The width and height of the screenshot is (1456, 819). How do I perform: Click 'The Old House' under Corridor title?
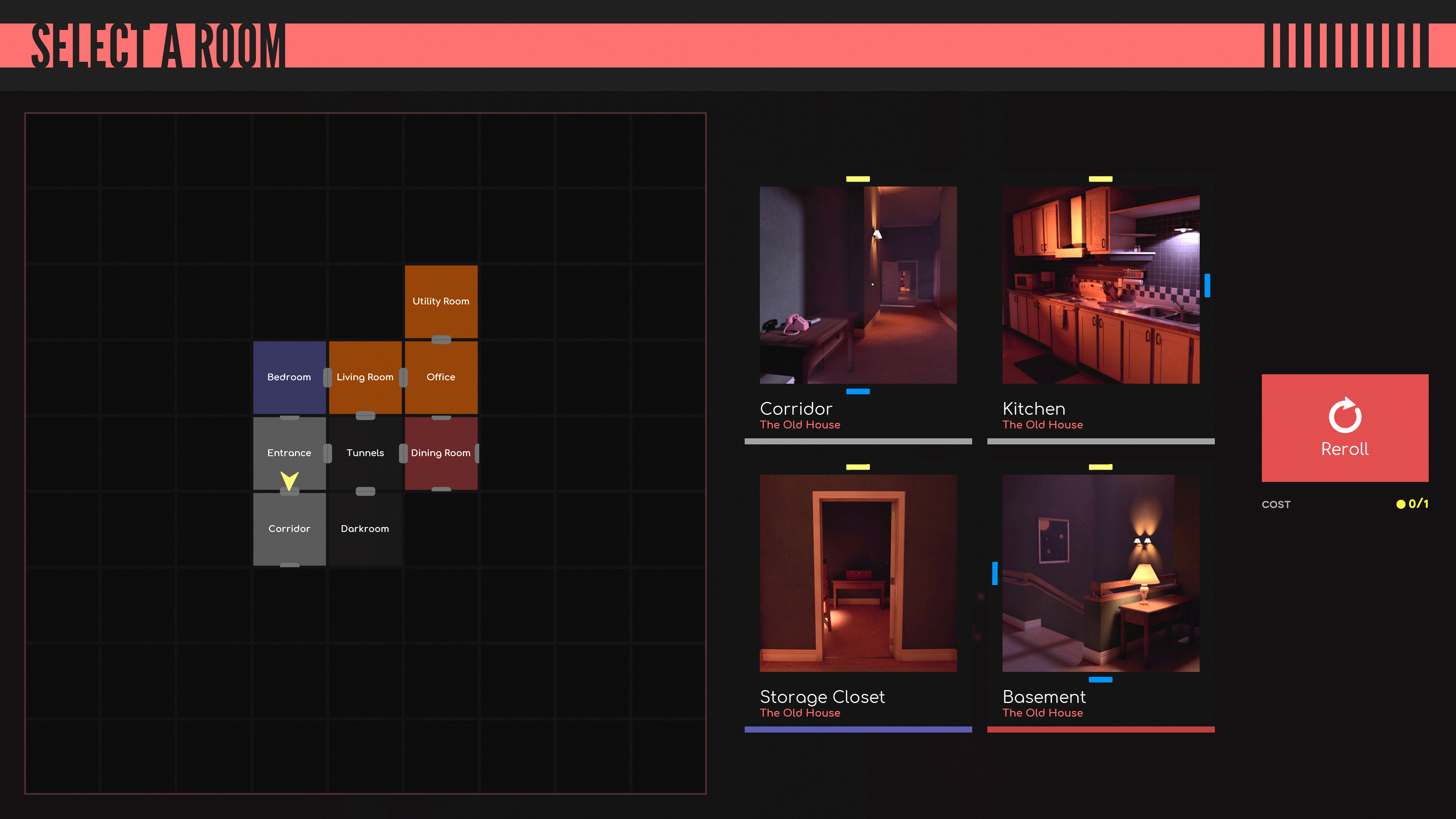click(800, 425)
